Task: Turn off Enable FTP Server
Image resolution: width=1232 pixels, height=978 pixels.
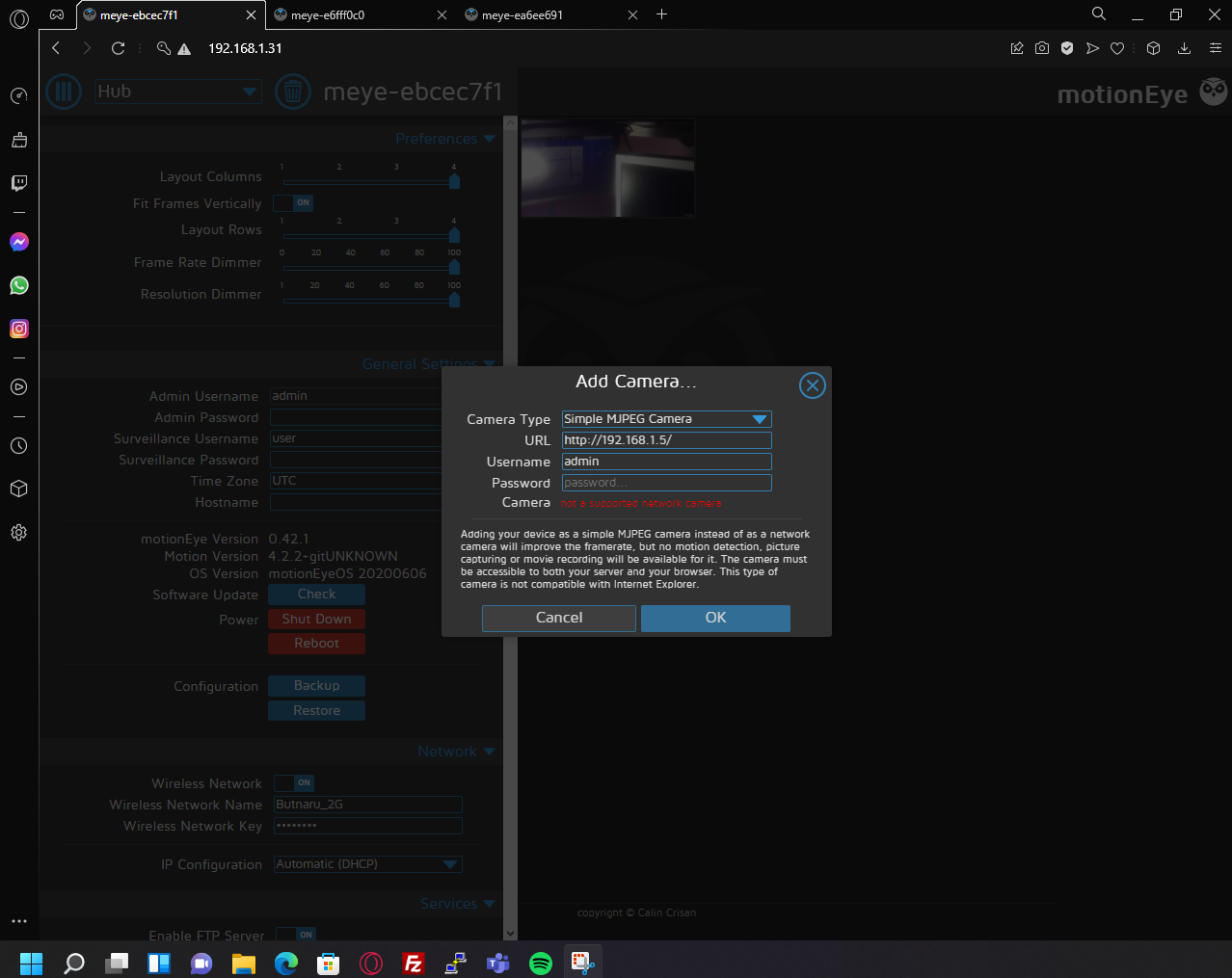Action: [293, 934]
